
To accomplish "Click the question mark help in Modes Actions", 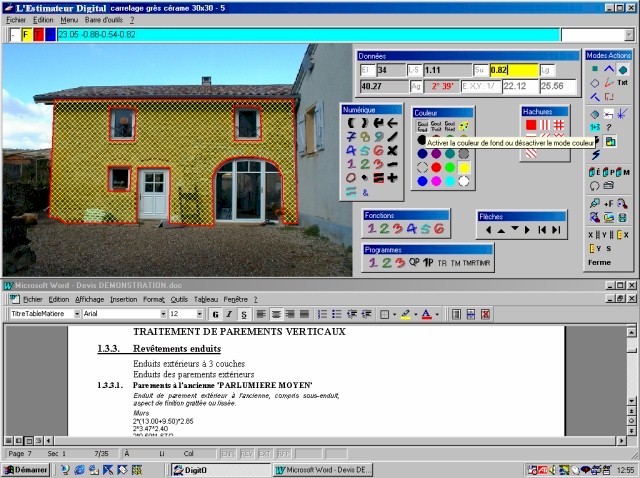I will 609,127.
